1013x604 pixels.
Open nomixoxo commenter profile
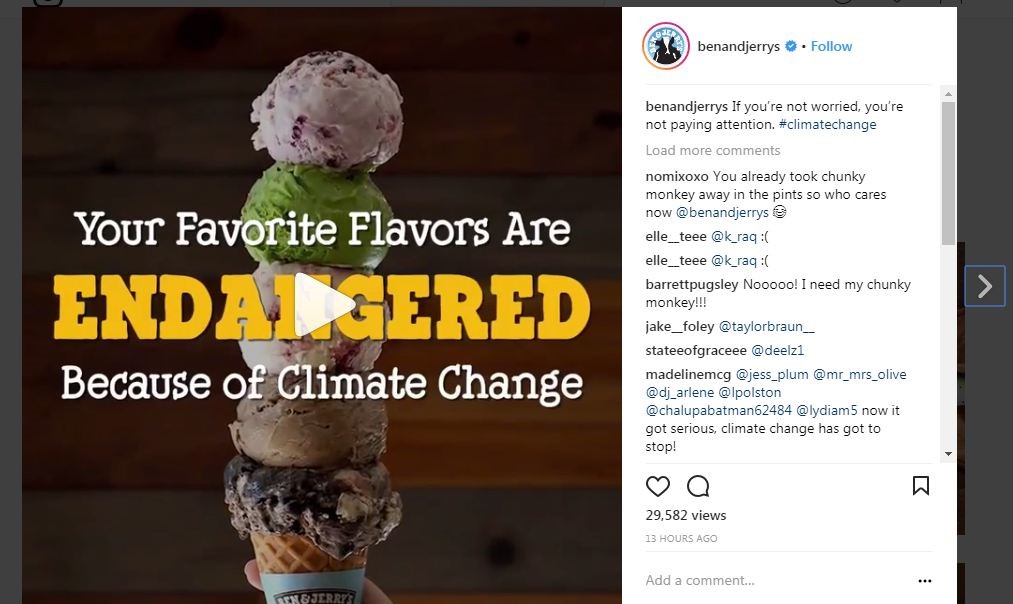[x=677, y=177]
